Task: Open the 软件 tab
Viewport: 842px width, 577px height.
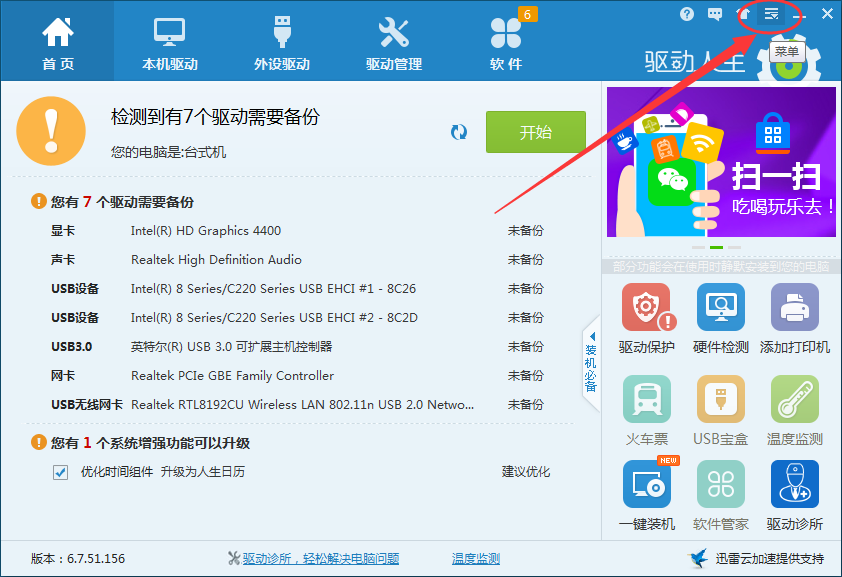Action: [x=506, y=43]
